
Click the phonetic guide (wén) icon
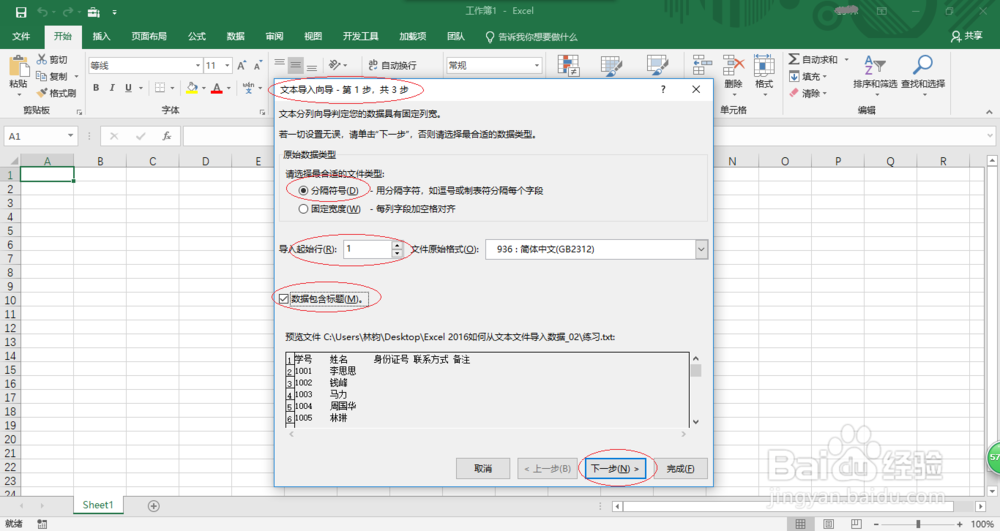pyautogui.click(x=248, y=88)
